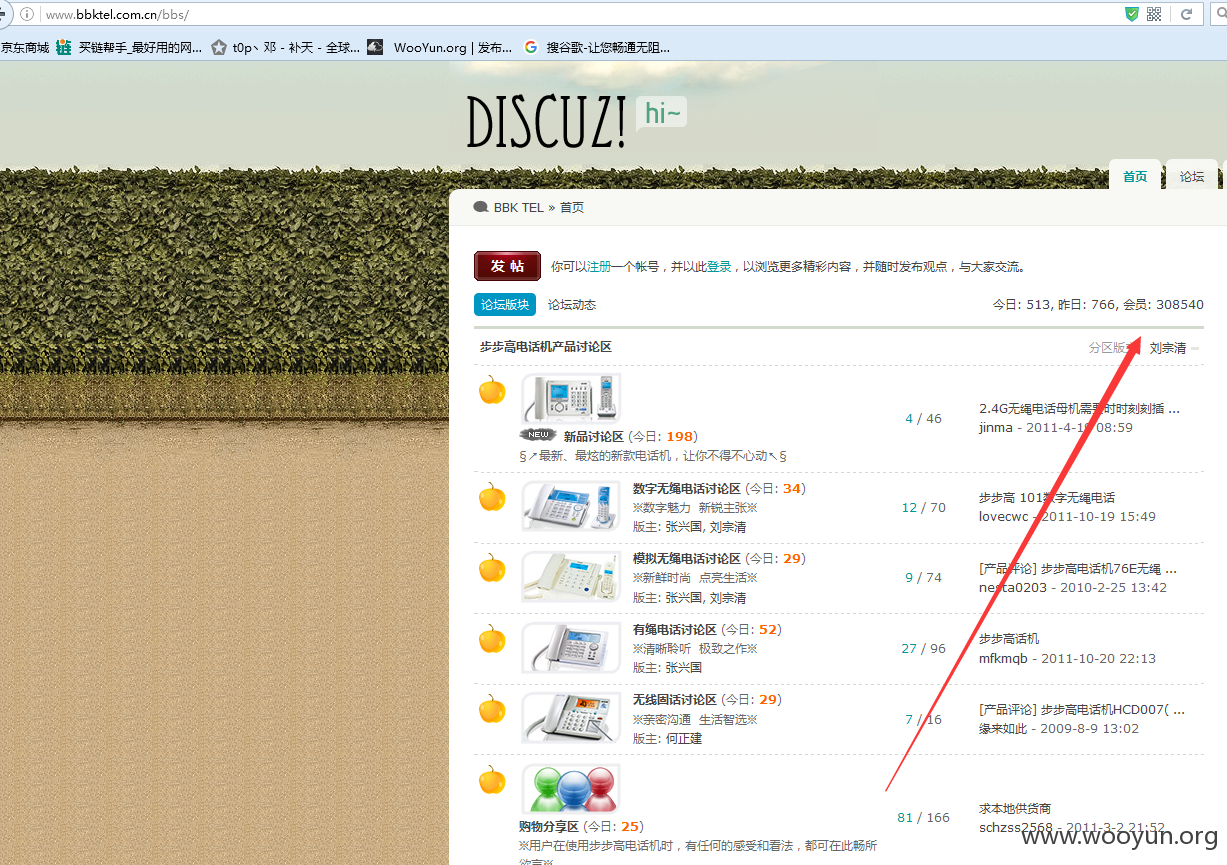Click orange apple icon beside 无线固话讨论区

tap(492, 709)
